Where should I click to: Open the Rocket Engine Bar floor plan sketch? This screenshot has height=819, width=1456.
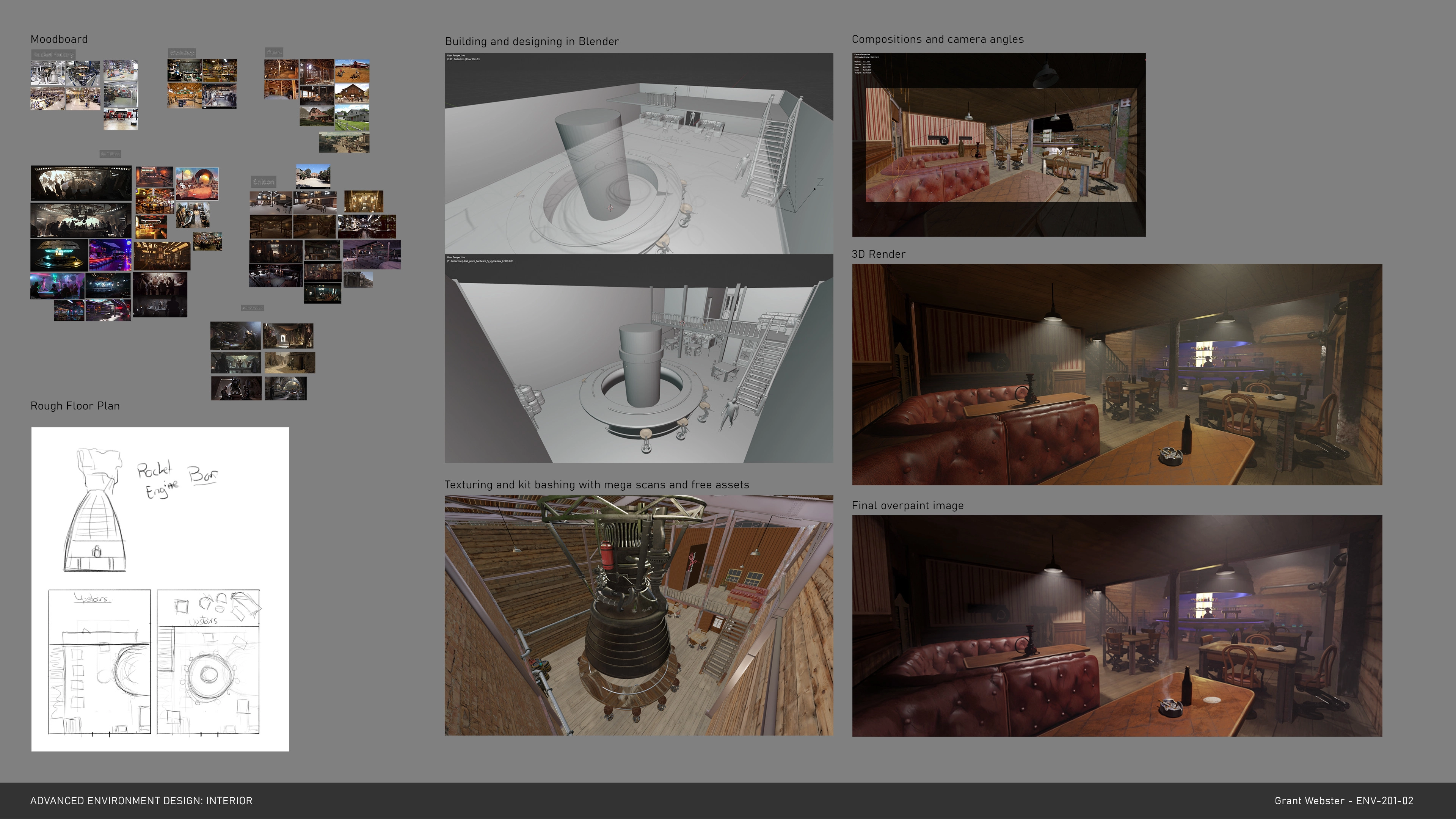coord(160,589)
